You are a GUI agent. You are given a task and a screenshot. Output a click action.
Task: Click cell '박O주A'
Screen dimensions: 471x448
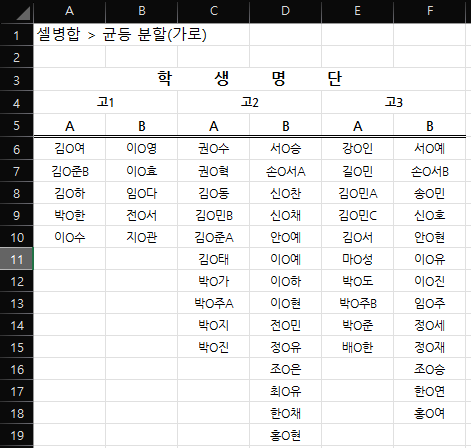[x=214, y=303]
